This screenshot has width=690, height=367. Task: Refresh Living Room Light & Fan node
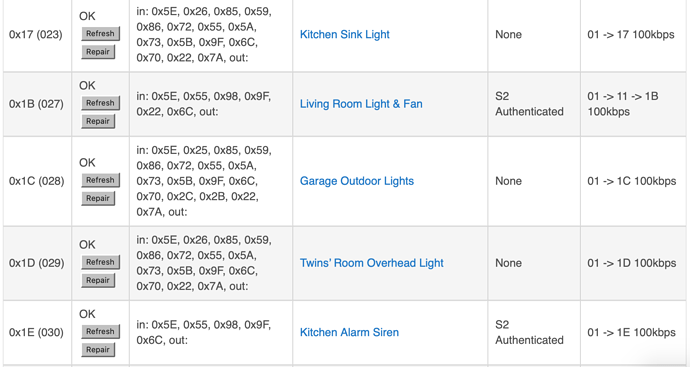tap(100, 103)
